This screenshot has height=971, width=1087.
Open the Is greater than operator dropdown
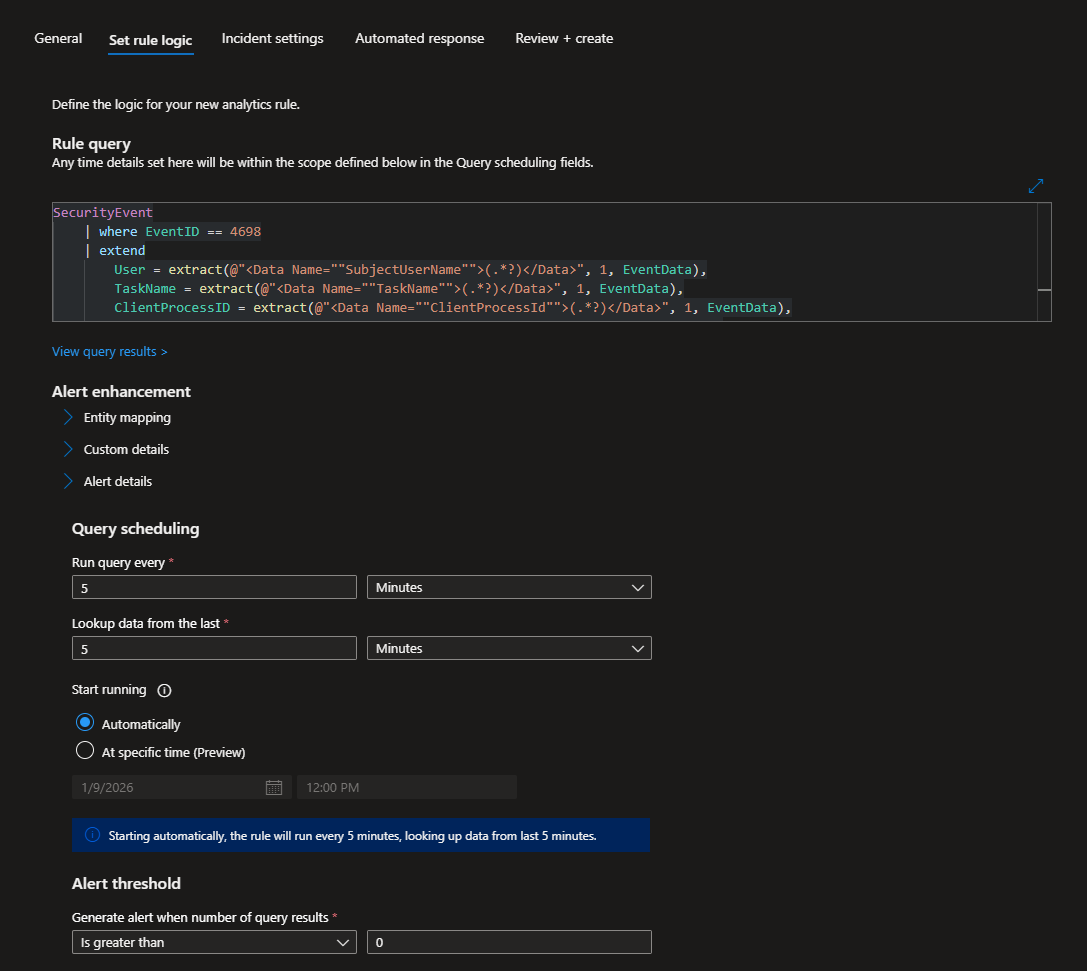(x=214, y=942)
